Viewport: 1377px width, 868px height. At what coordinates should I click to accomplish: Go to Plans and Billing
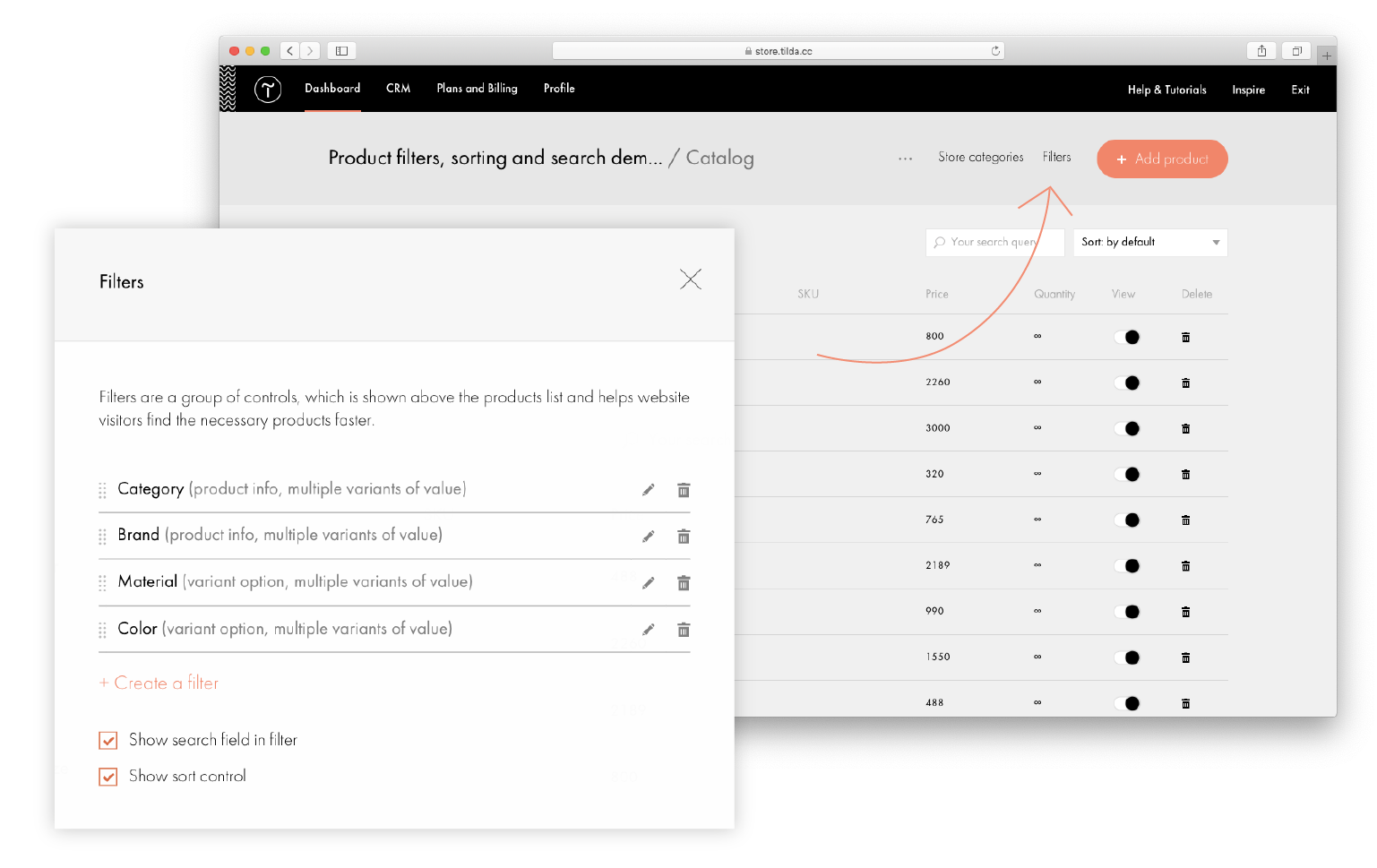477,89
